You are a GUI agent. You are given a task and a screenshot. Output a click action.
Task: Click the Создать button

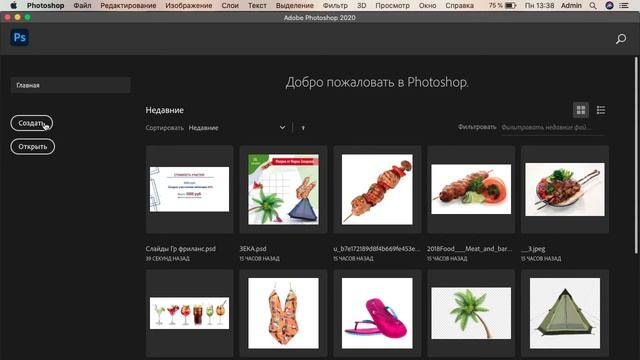pyautogui.click(x=31, y=123)
